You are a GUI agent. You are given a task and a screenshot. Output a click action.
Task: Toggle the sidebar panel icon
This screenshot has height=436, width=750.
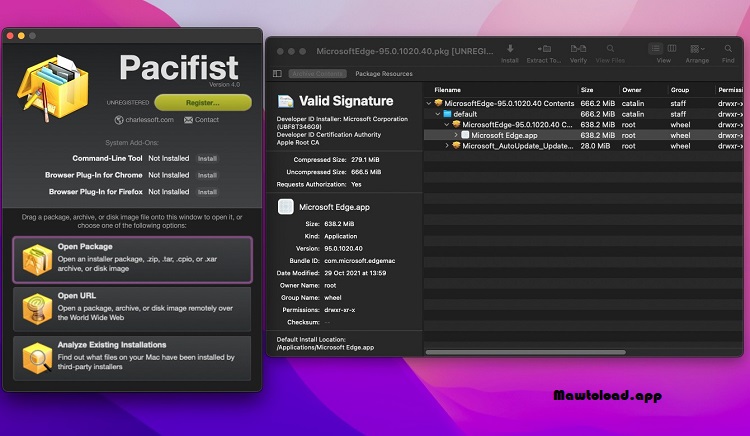coord(277,74)
